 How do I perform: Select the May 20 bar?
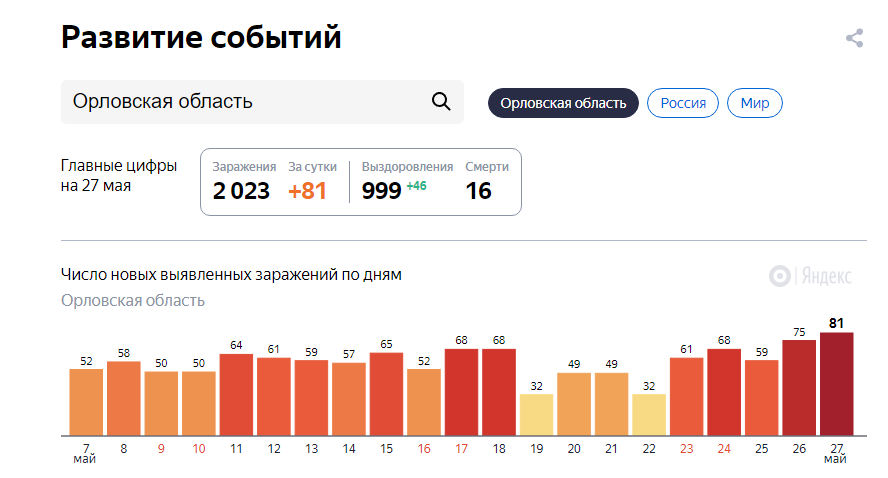pyautogui.click(x=574, y=404)
